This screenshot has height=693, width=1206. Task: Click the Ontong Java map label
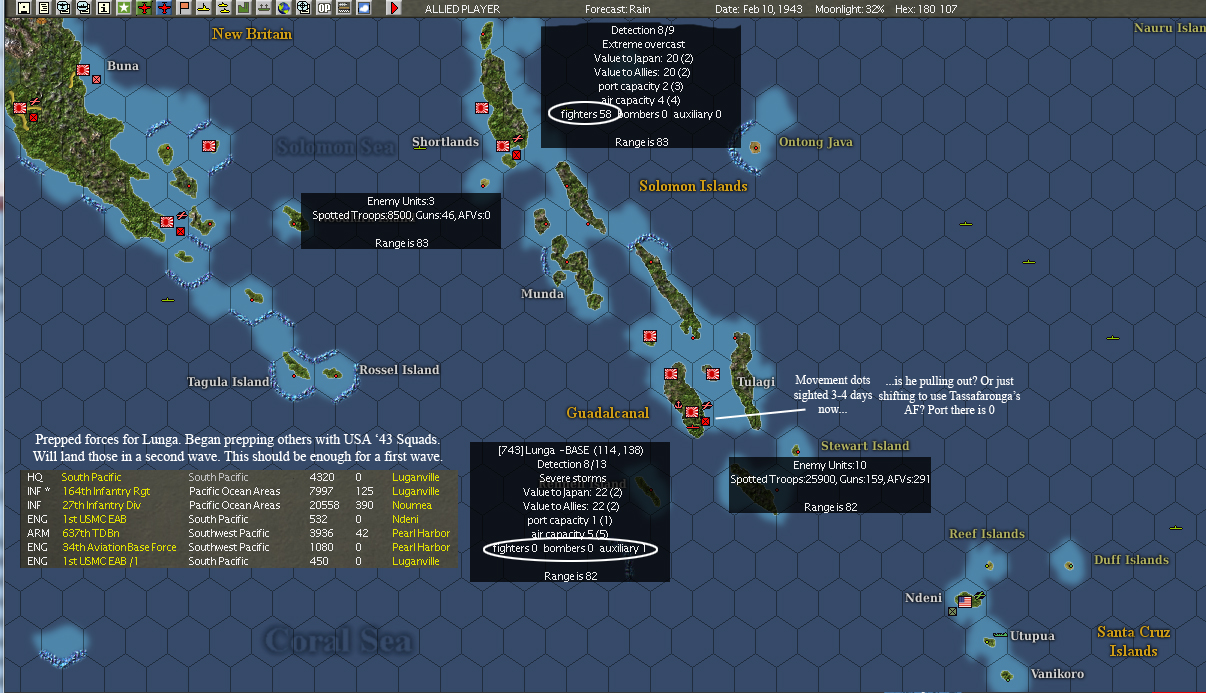click(815, 142)
